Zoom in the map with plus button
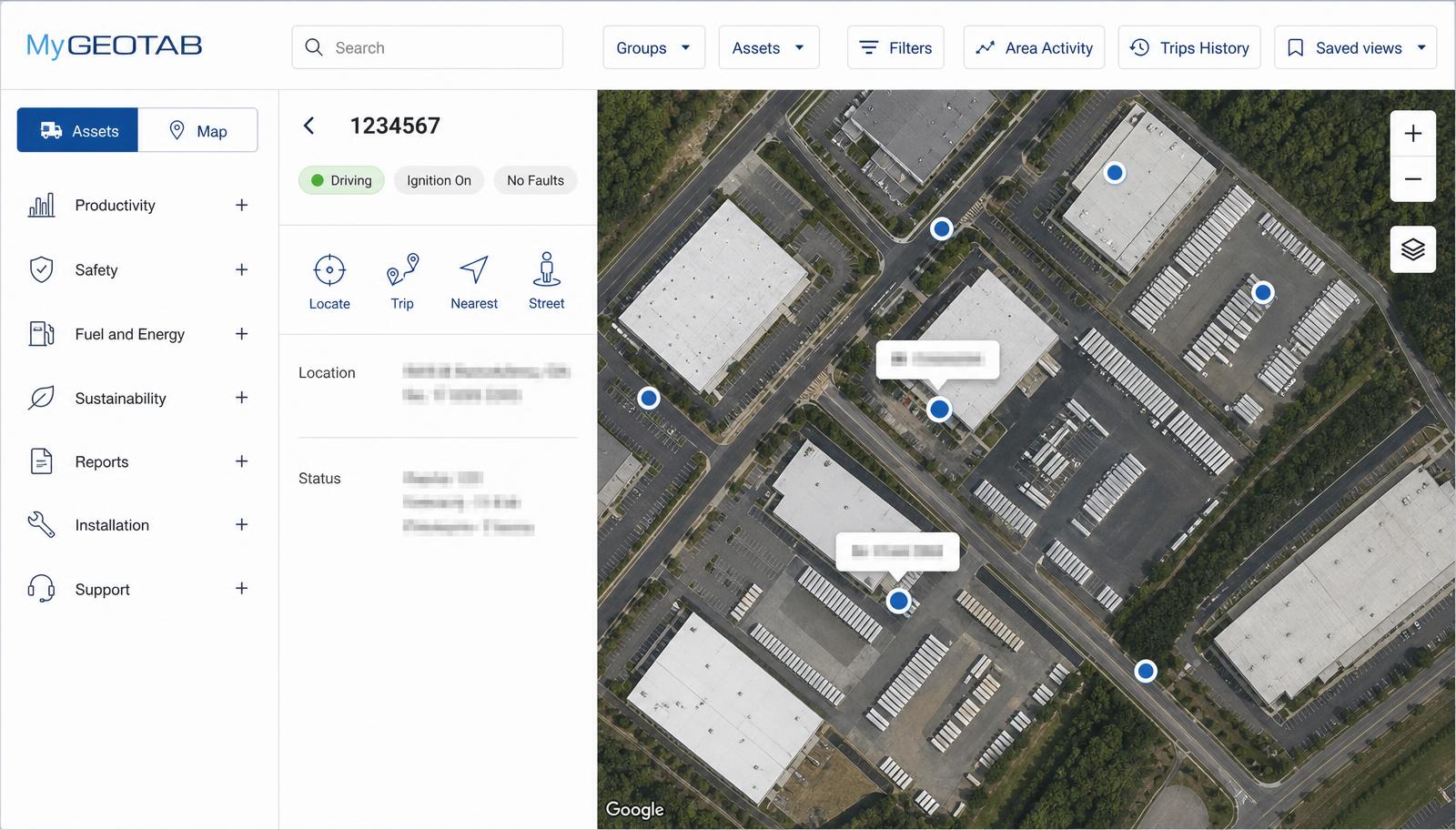 [x=1413, y=134]
